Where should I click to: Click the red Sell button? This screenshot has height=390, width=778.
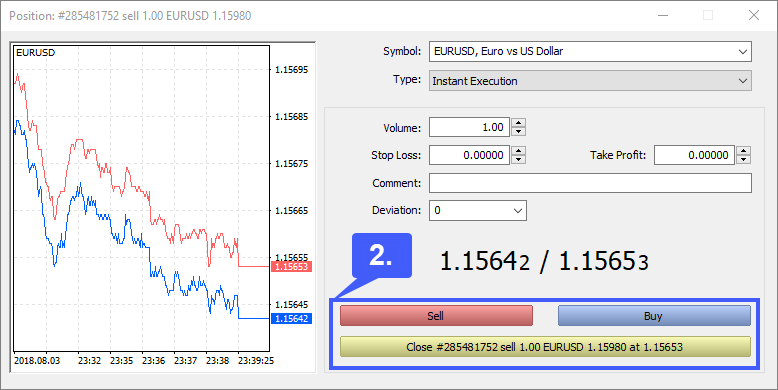436,316
